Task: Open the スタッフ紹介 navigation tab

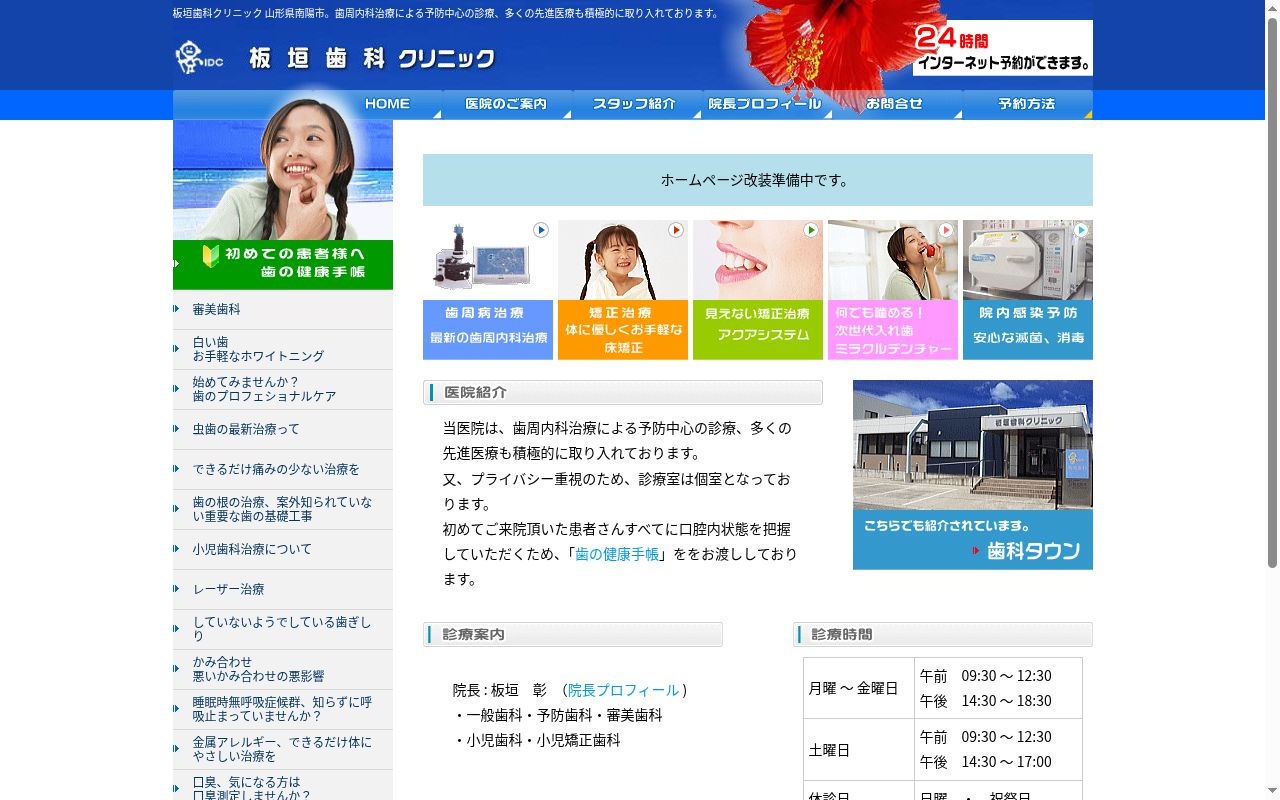Action: coord(638,104)
